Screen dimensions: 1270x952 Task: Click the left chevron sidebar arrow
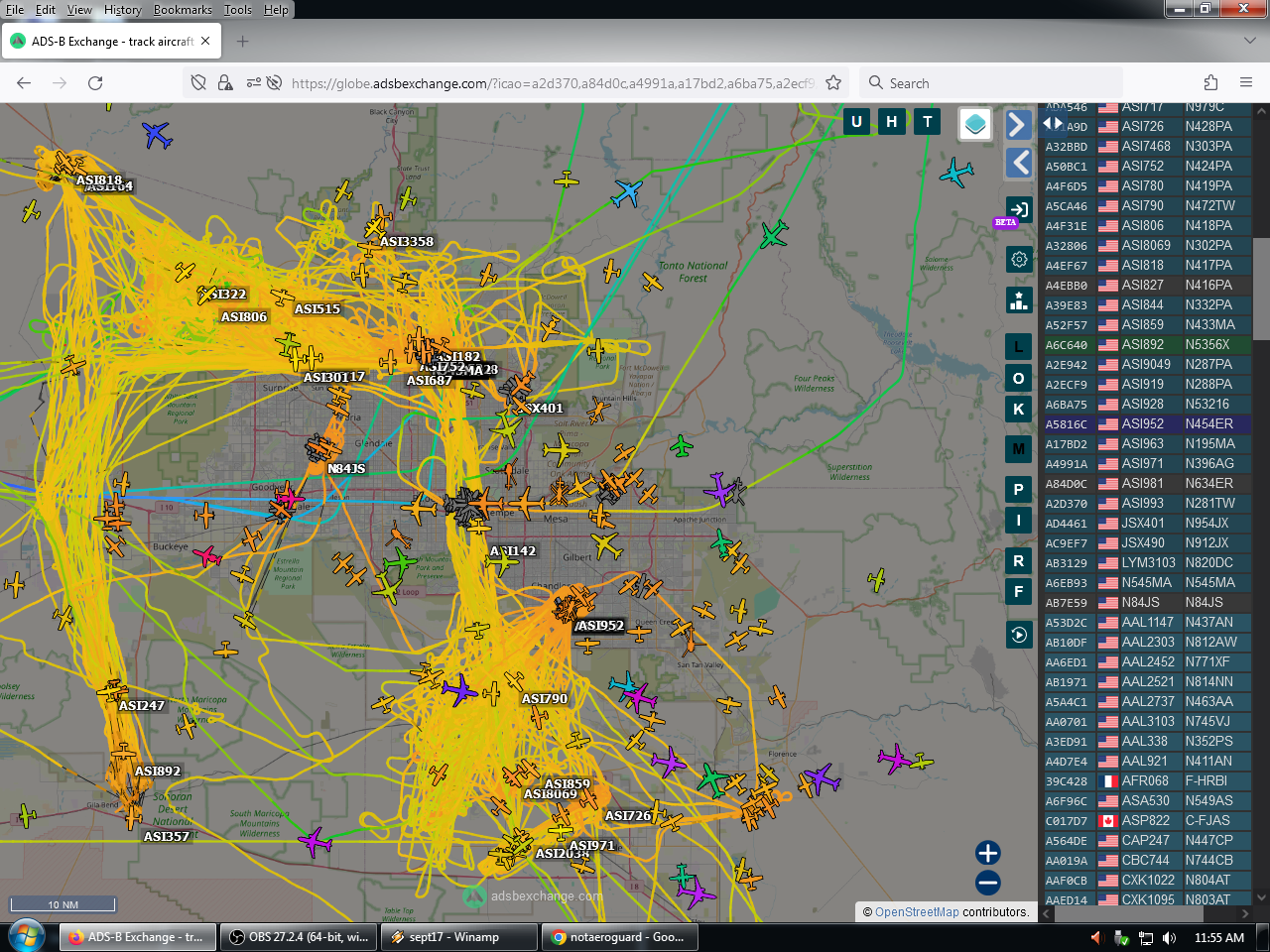(x=1019, y=163)
